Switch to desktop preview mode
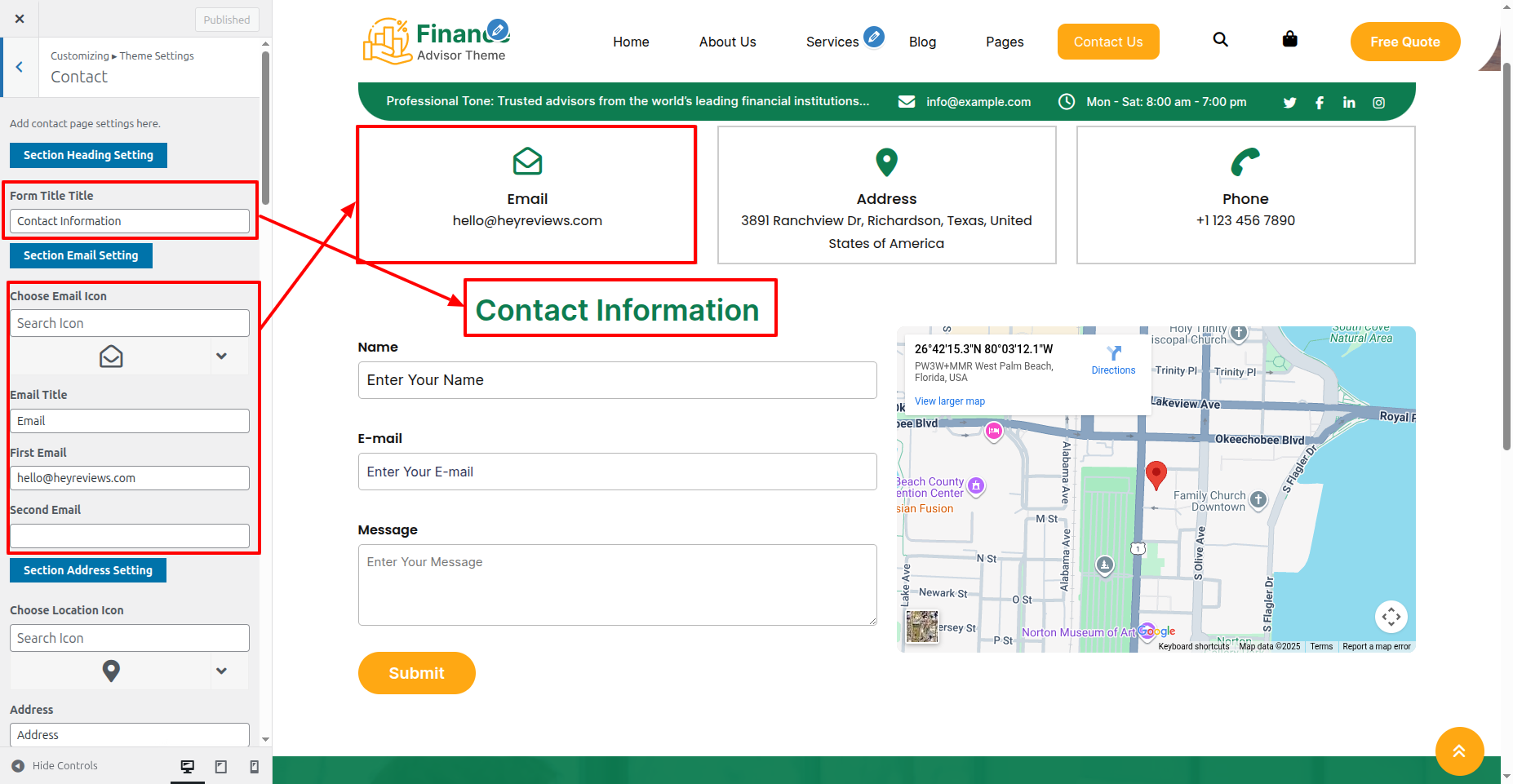 [x=188, y=766]
